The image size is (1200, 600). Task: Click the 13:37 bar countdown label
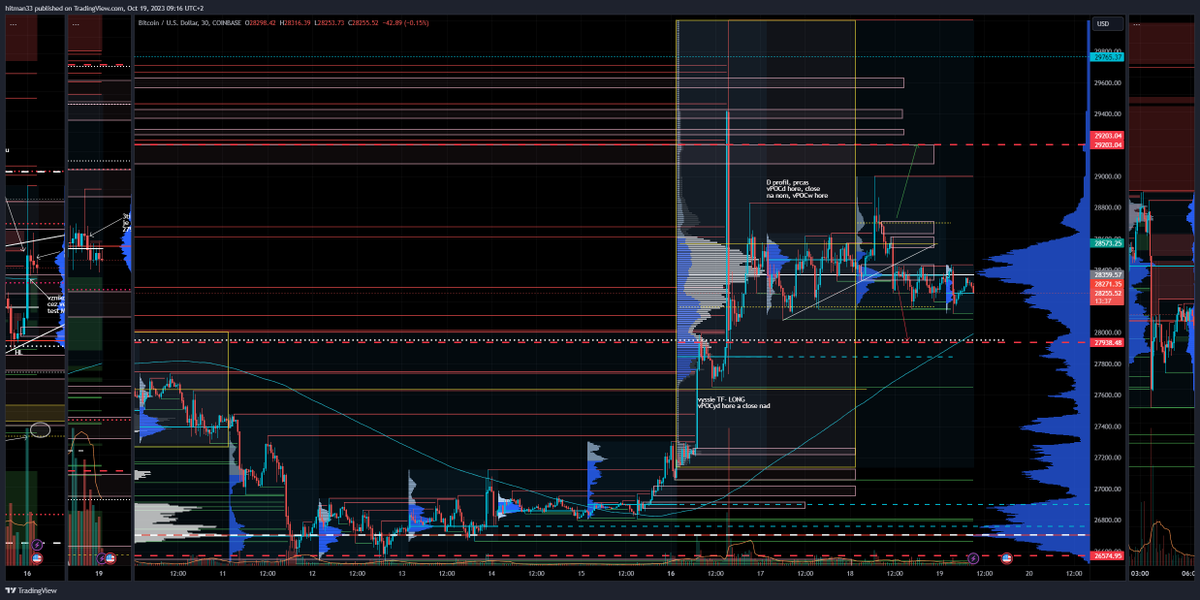pyautogui.click(x=1108, y=301)
